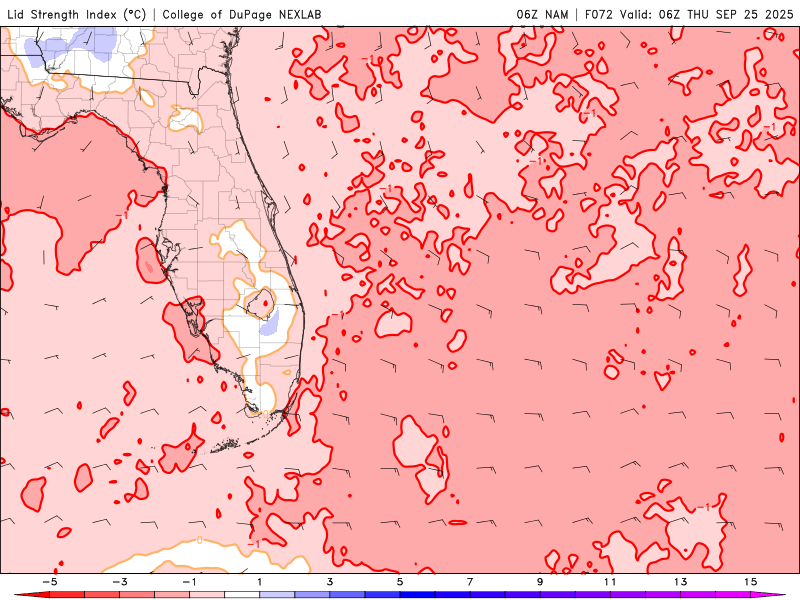800x600 pixels.
Task: Click the 5 colorbar scale label
Action: coord(400,582)
